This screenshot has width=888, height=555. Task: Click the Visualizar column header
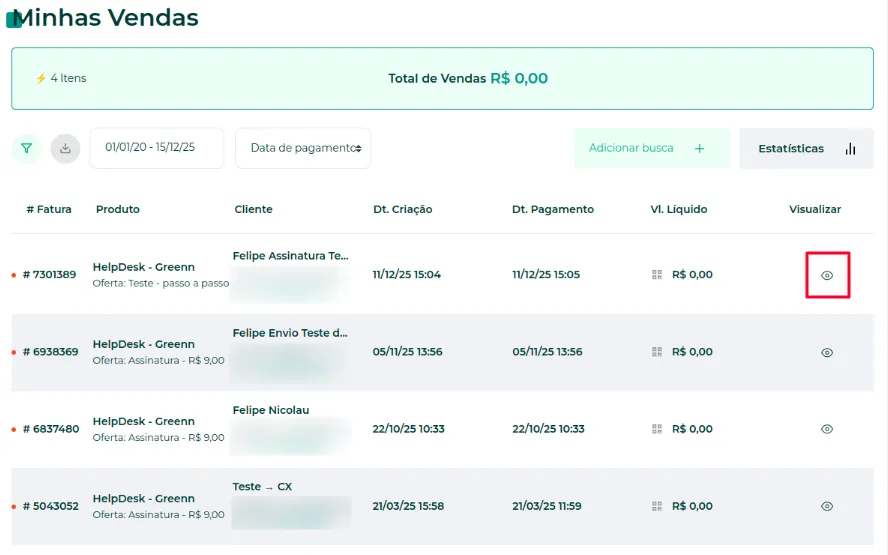[815, 210]
